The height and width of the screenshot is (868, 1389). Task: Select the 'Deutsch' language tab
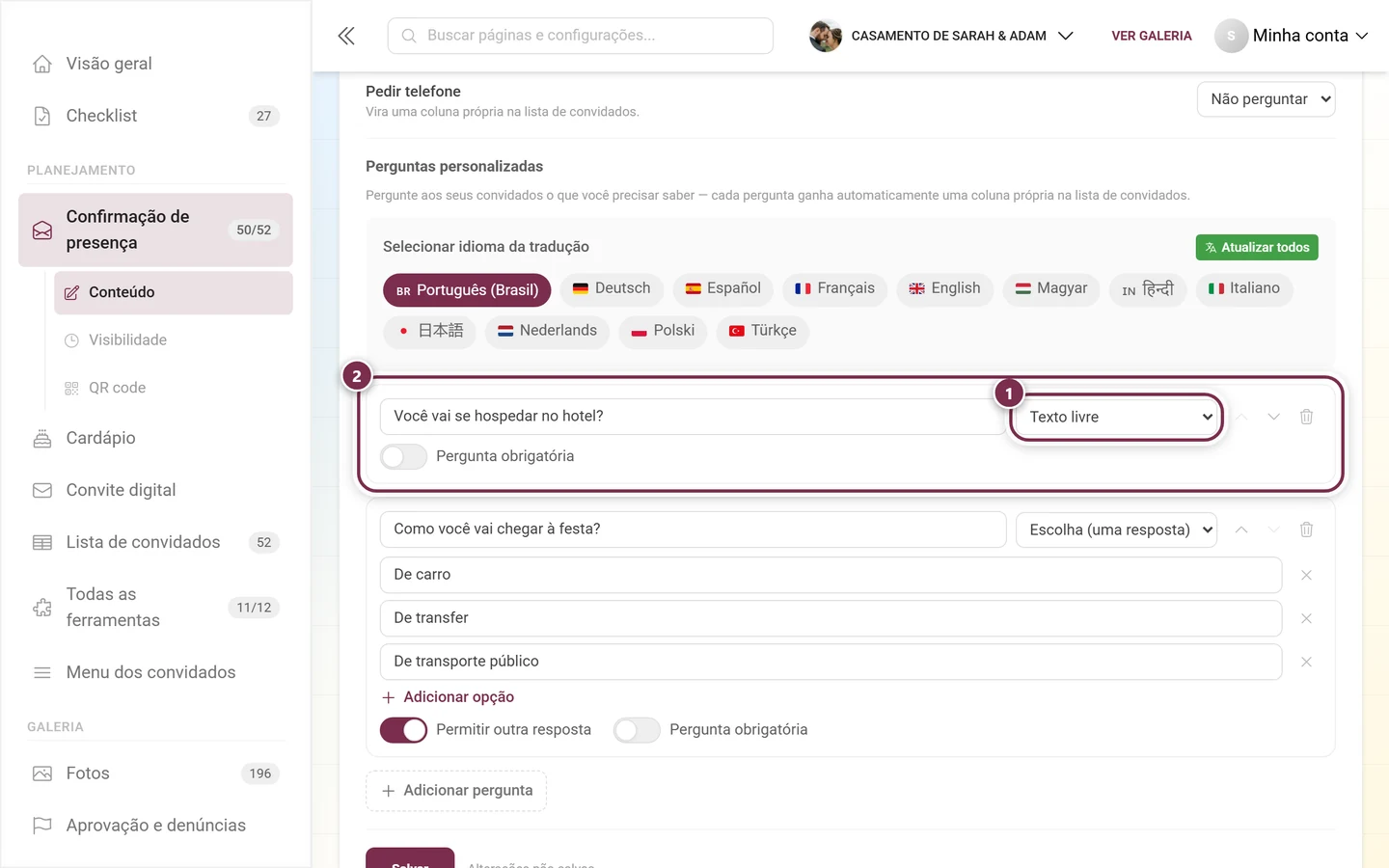click(612, 288)
